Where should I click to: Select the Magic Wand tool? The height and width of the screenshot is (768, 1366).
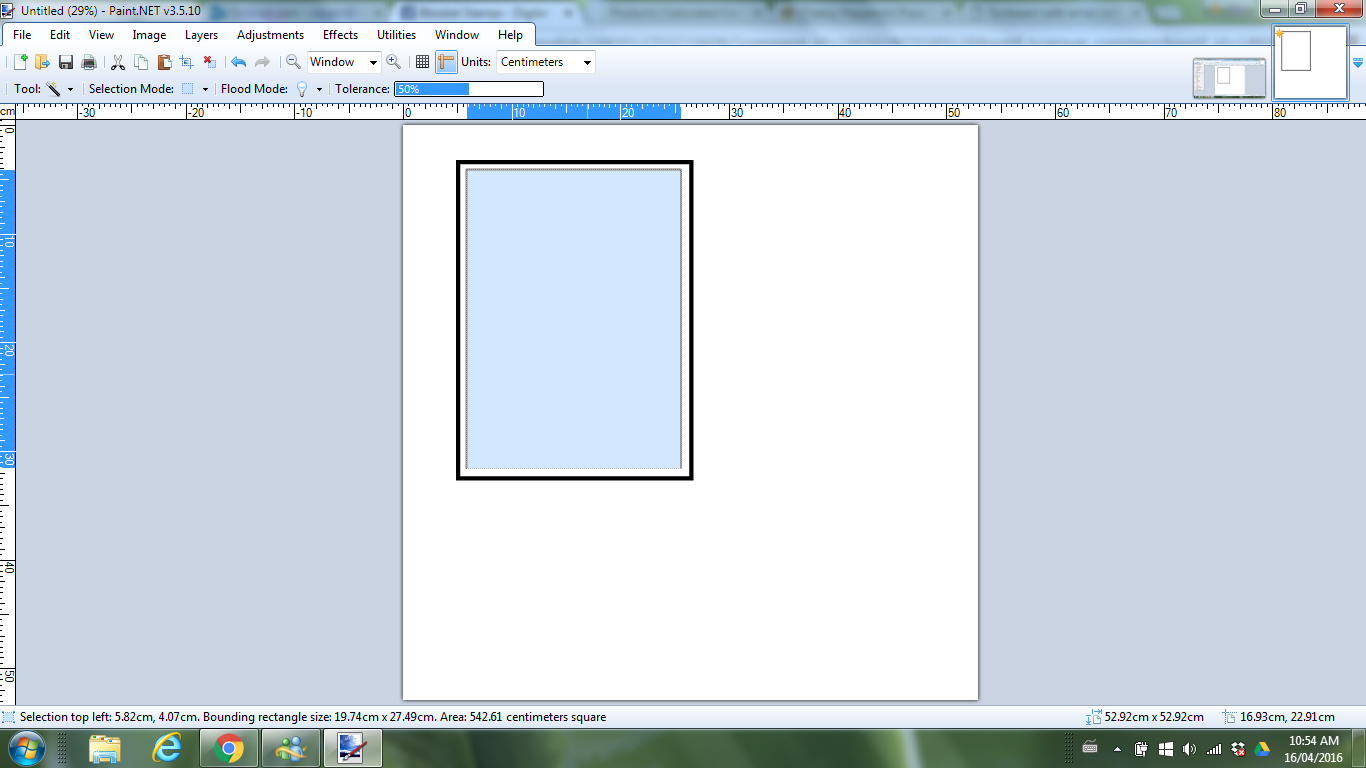tap(52, 88)
